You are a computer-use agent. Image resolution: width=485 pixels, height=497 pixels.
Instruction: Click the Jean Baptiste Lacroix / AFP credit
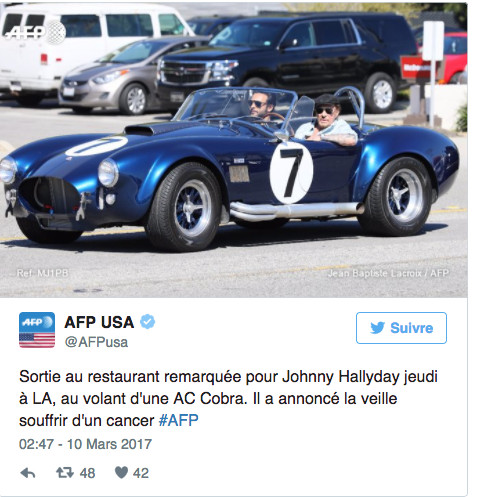[x=388, y=273]
